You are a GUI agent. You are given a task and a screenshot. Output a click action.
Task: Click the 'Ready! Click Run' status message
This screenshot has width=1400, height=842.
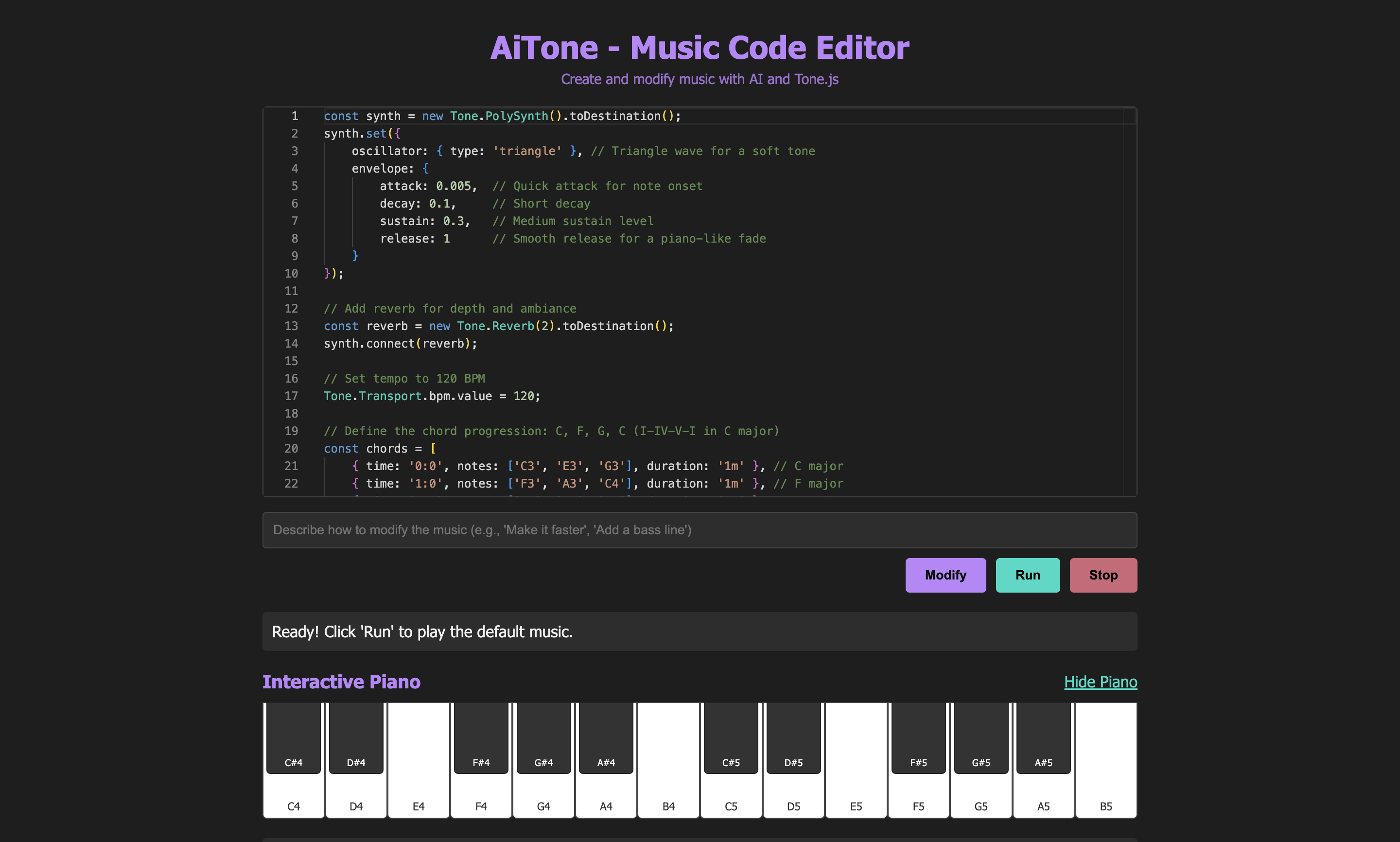(422, 631)
